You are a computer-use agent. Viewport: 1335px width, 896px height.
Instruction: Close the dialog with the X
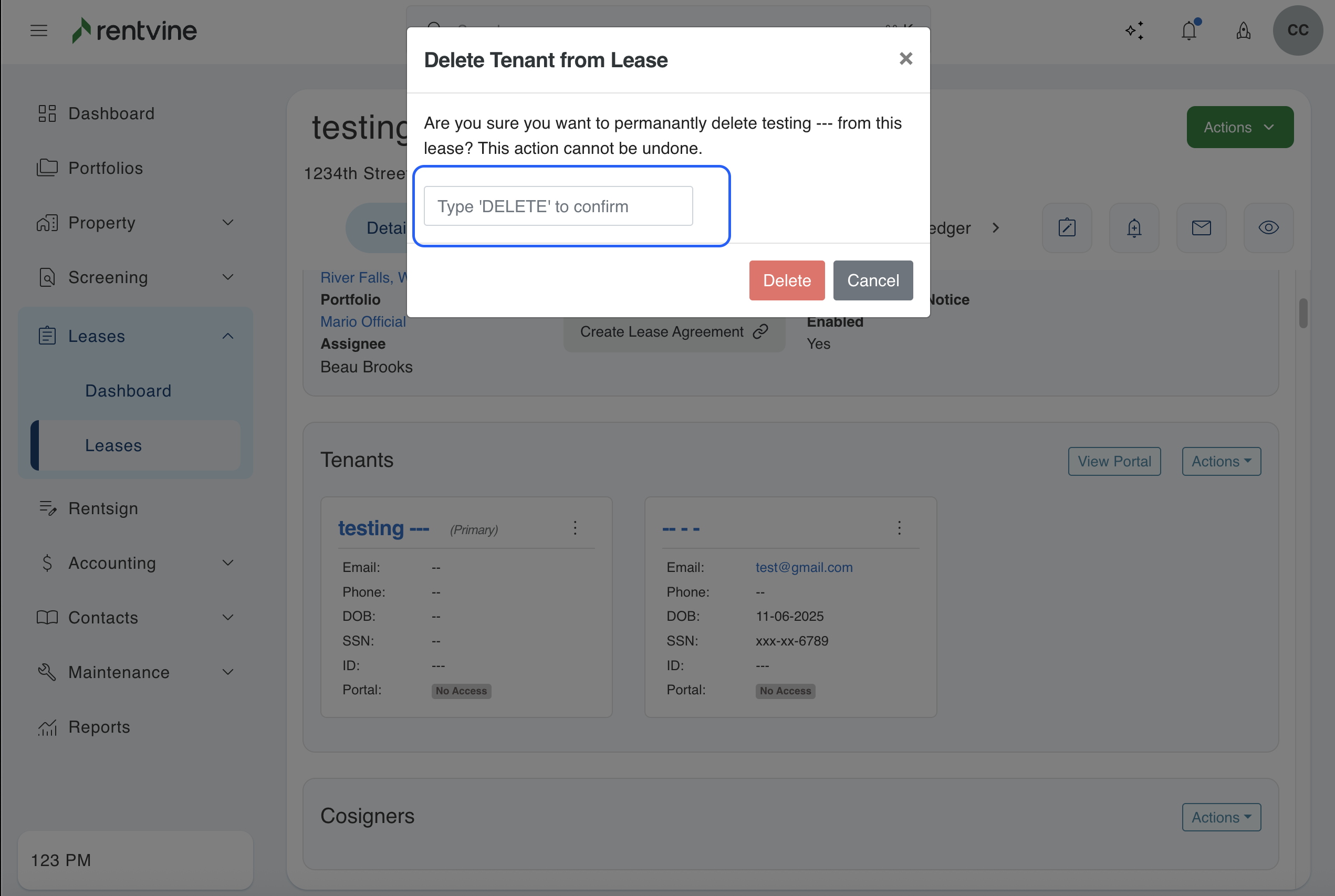(x=905, y=59)
